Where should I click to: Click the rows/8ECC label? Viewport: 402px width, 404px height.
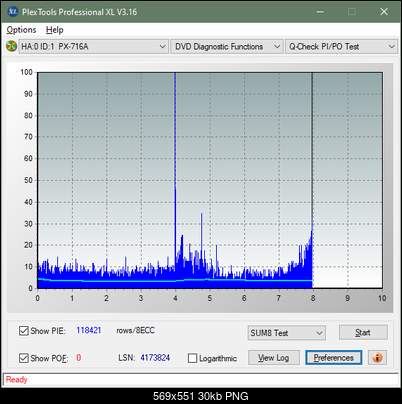135,330
